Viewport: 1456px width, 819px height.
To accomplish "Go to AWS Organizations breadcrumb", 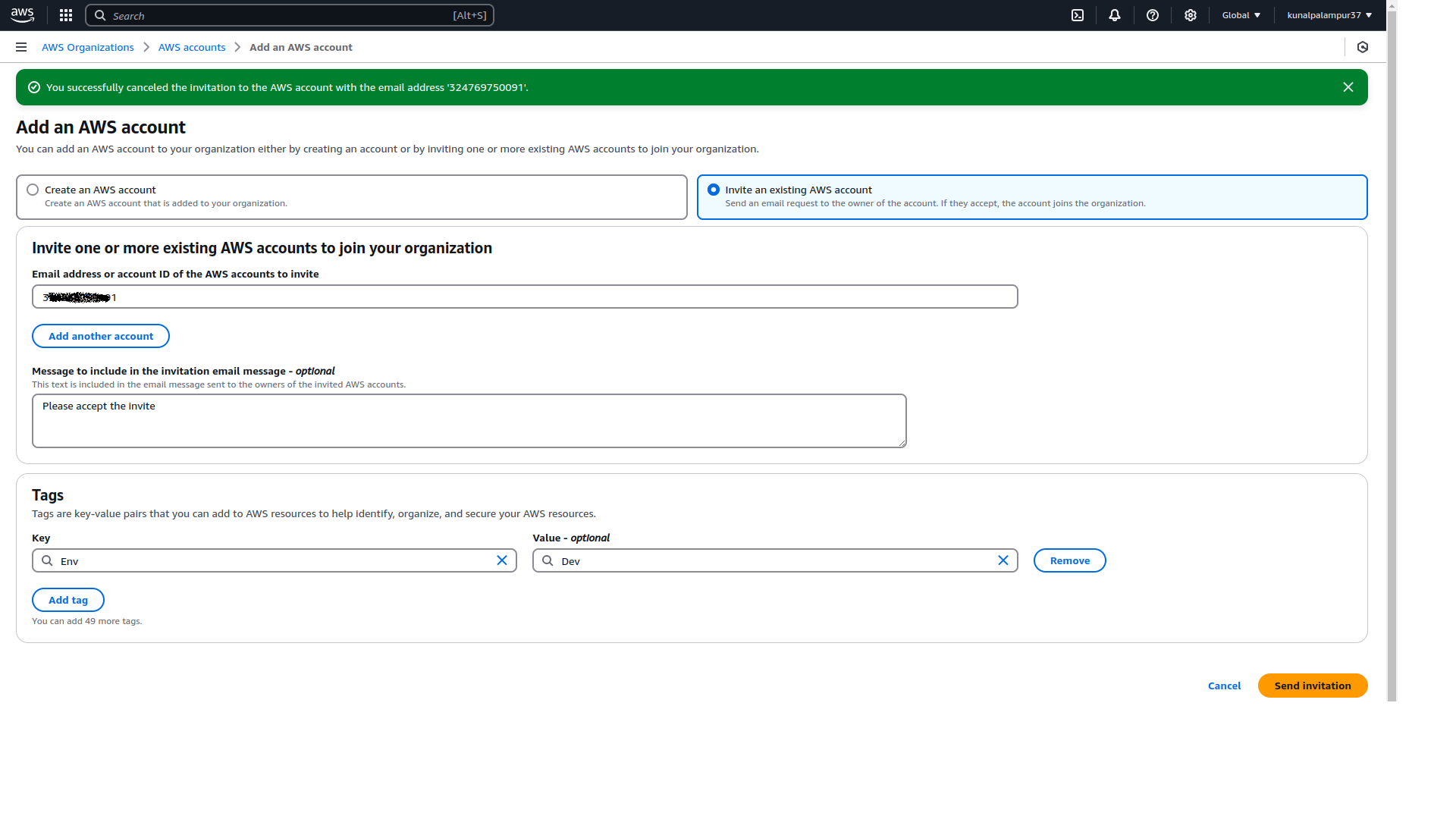I will coord(88,47).
